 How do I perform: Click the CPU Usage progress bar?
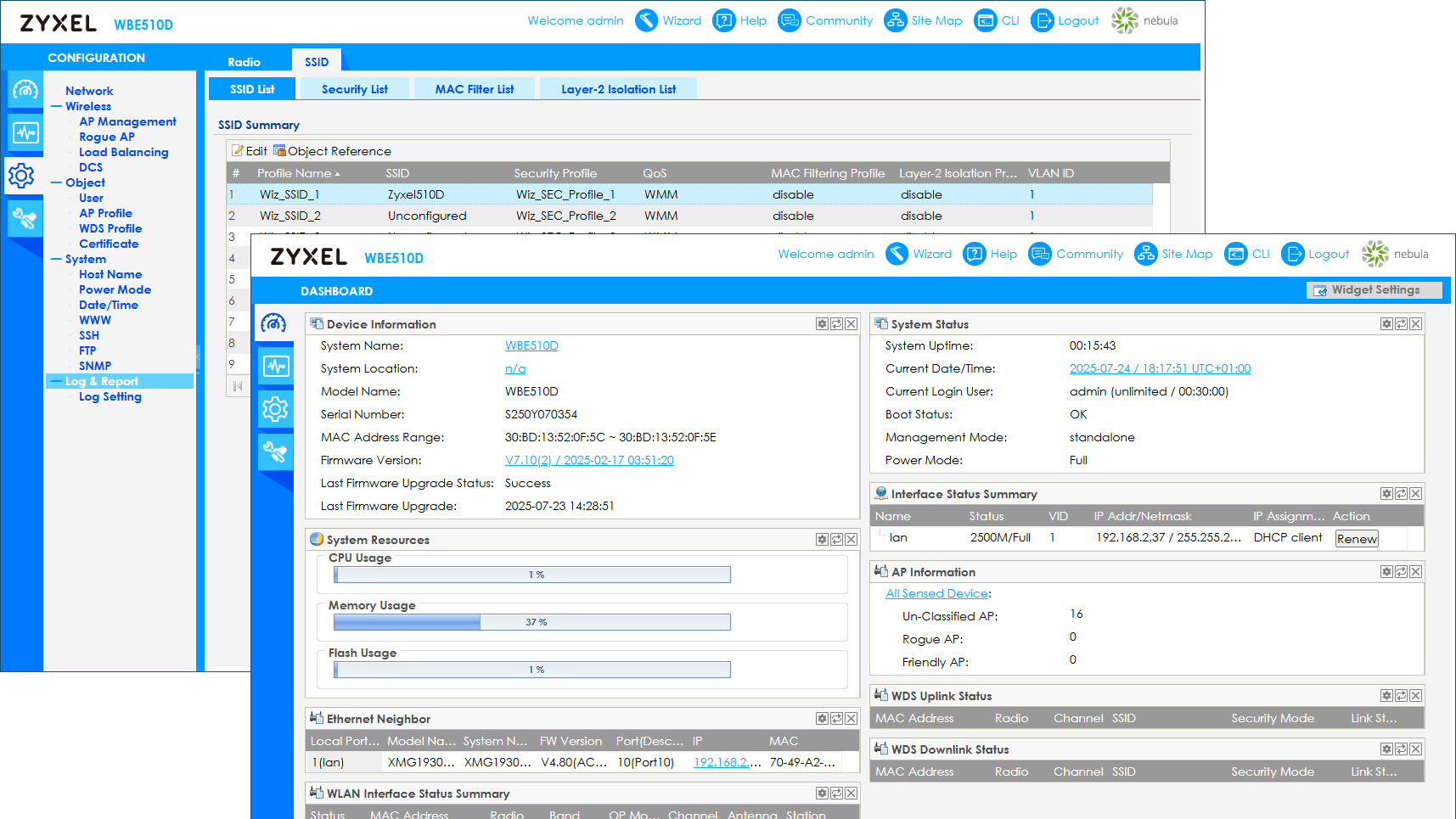pos(532,575)
